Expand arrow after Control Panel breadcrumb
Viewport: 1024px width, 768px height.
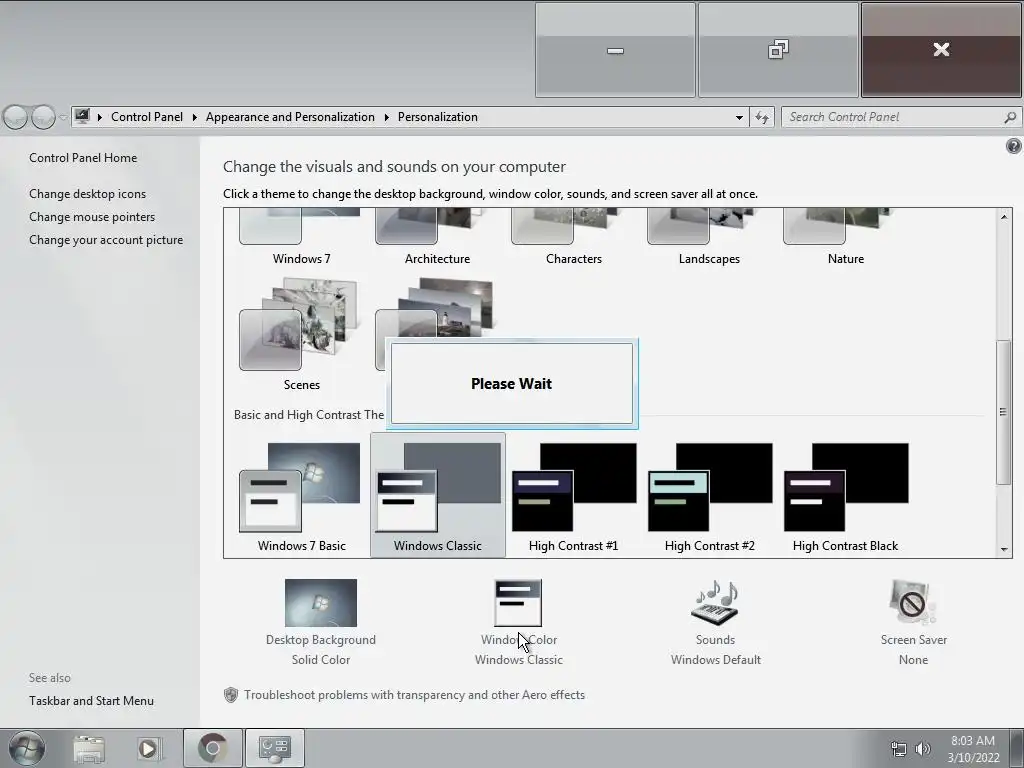(194, 118)
